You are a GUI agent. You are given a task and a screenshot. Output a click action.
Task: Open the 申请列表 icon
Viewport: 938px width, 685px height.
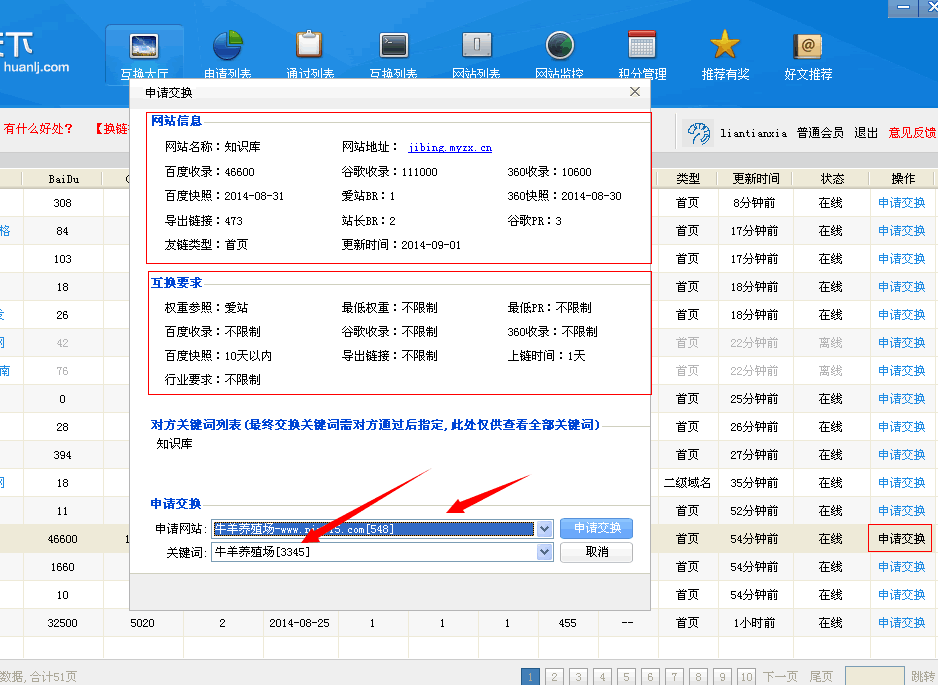[x=227, y=48]
